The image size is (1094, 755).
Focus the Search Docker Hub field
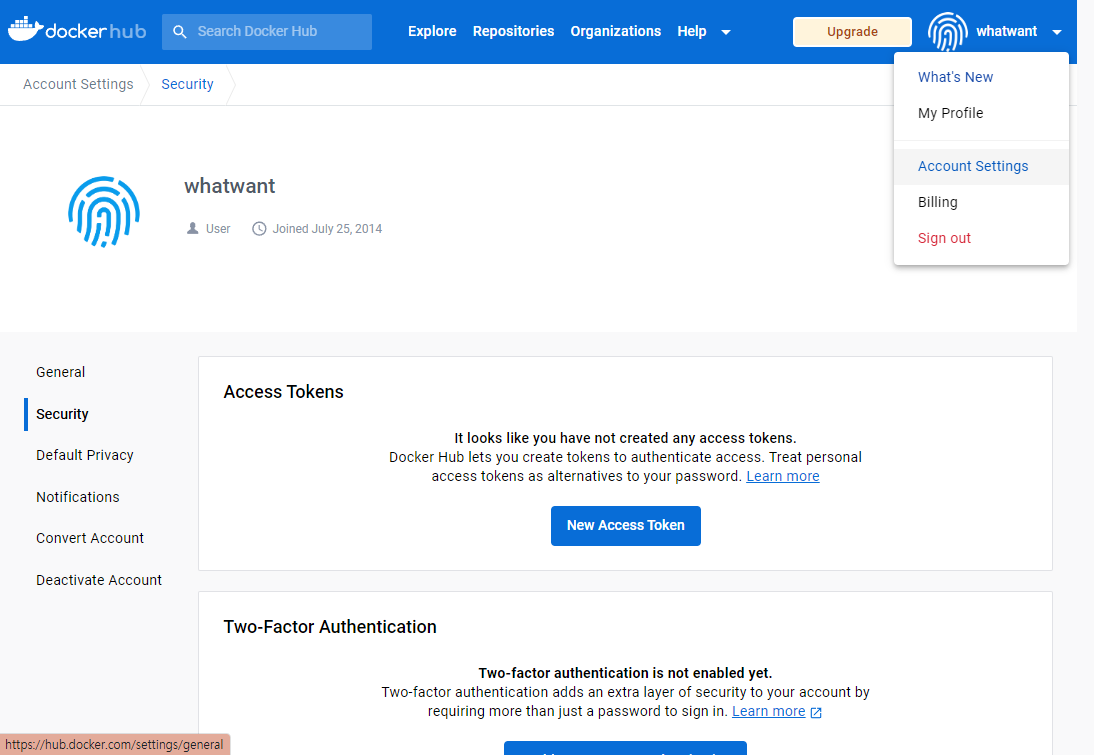267,31
